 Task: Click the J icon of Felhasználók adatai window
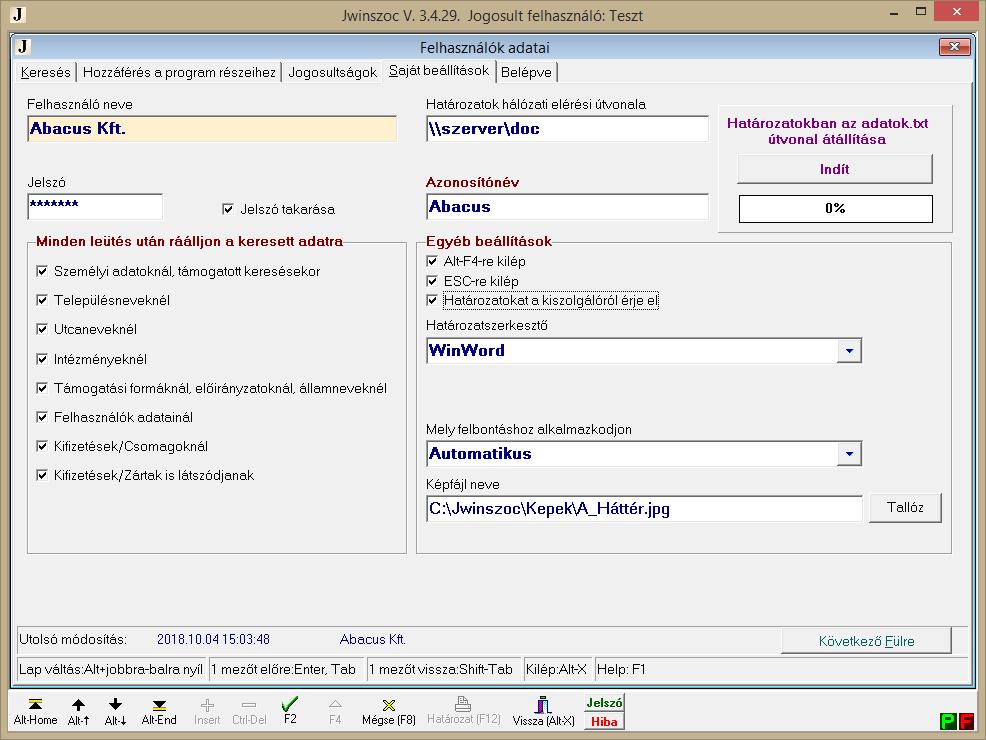pos(23,47)
